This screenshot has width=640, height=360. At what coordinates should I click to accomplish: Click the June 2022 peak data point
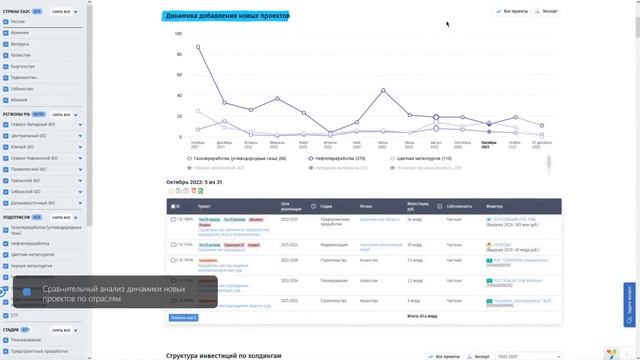pyautogui.click(x=383, y=91)
